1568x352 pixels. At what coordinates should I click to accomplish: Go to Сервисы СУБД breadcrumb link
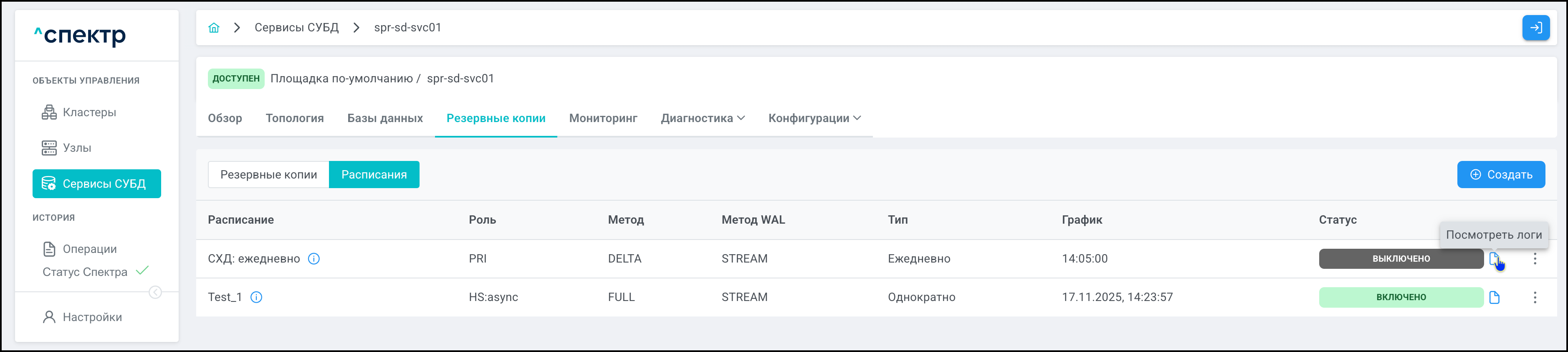(x=296, y=28)
